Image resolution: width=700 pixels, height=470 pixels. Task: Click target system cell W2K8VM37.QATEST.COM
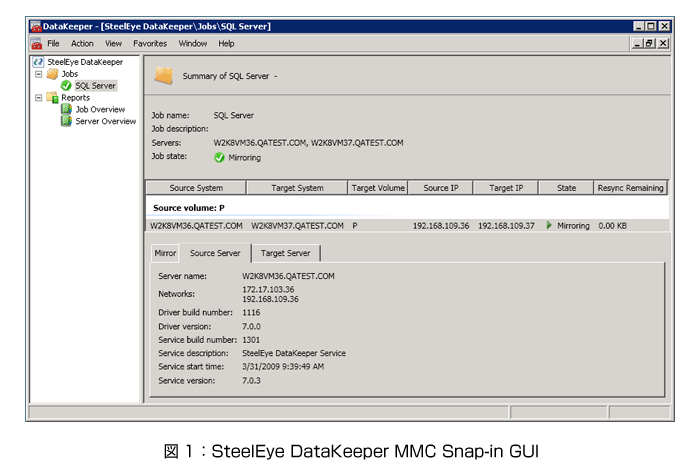coord(297,226)
